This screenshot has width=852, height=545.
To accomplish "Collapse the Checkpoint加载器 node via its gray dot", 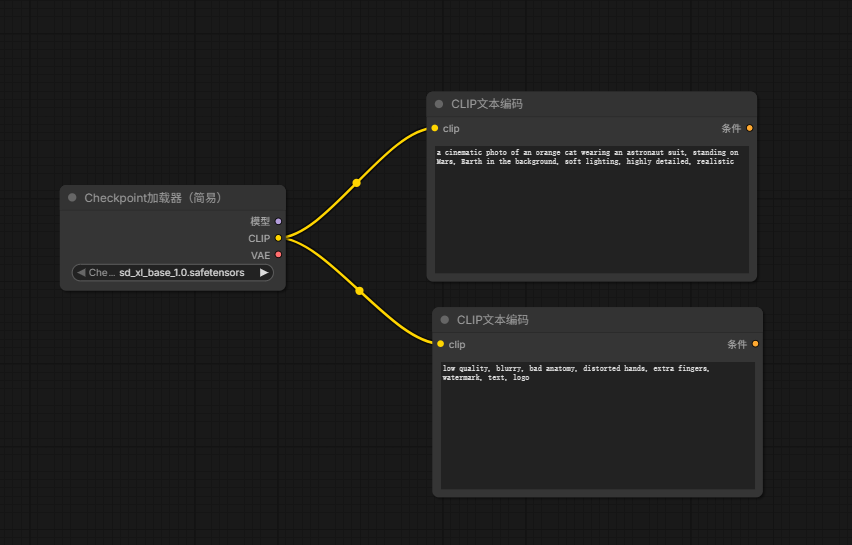I will pos(72,197).
